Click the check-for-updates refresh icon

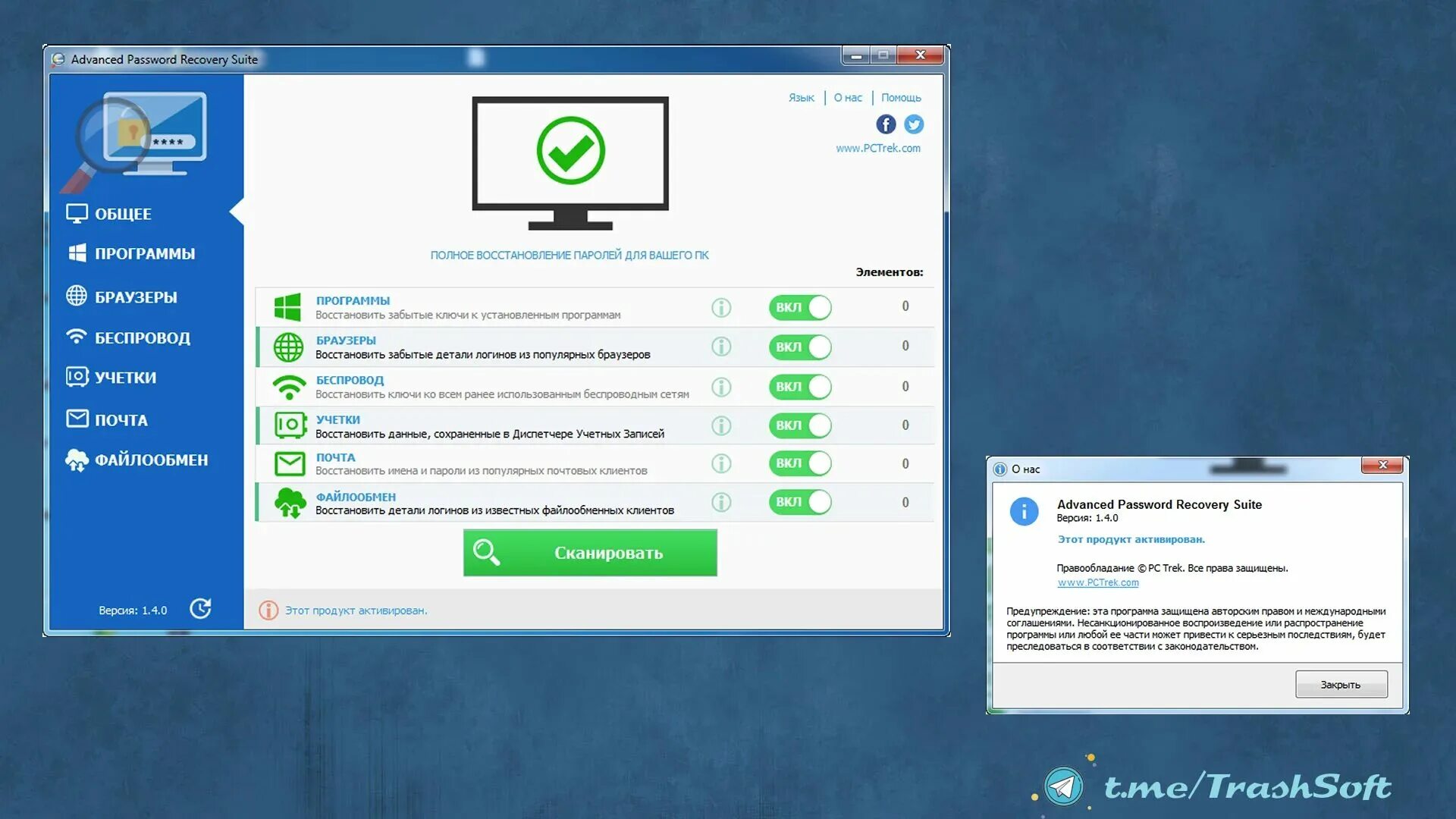(x=200, y=608)
